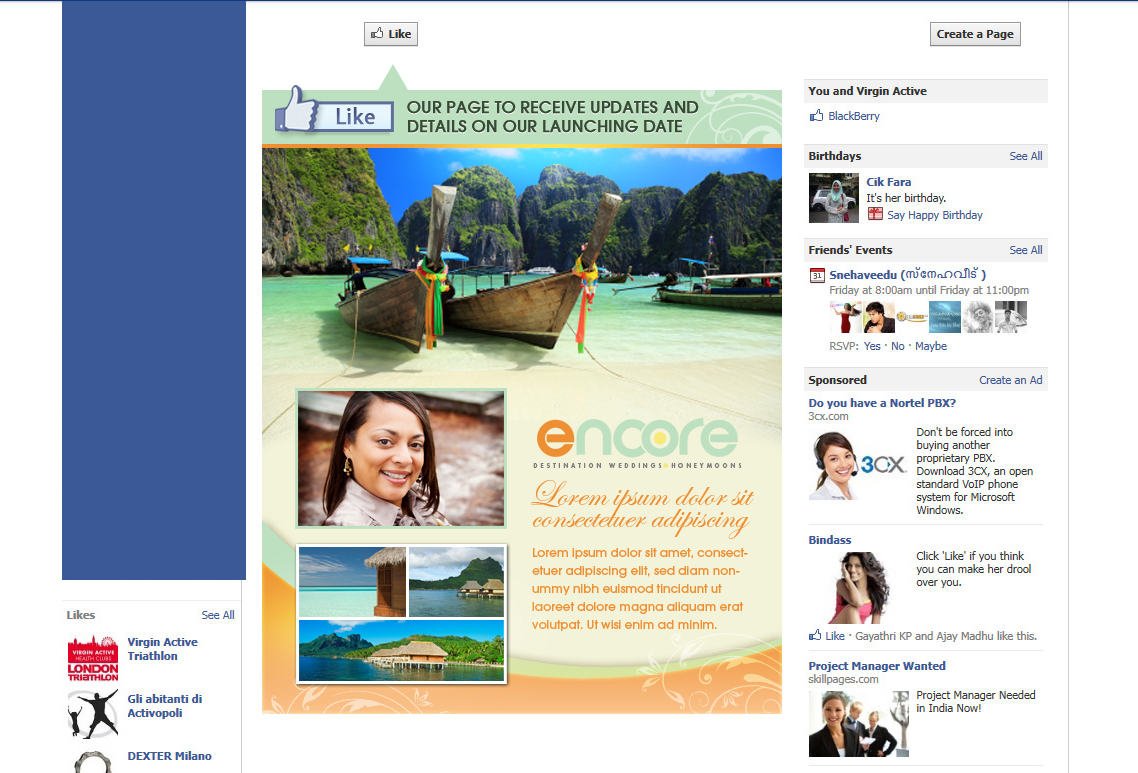Expand See All in the Likes section
This screenshot has height=773, width=1138.
point(217,615)
